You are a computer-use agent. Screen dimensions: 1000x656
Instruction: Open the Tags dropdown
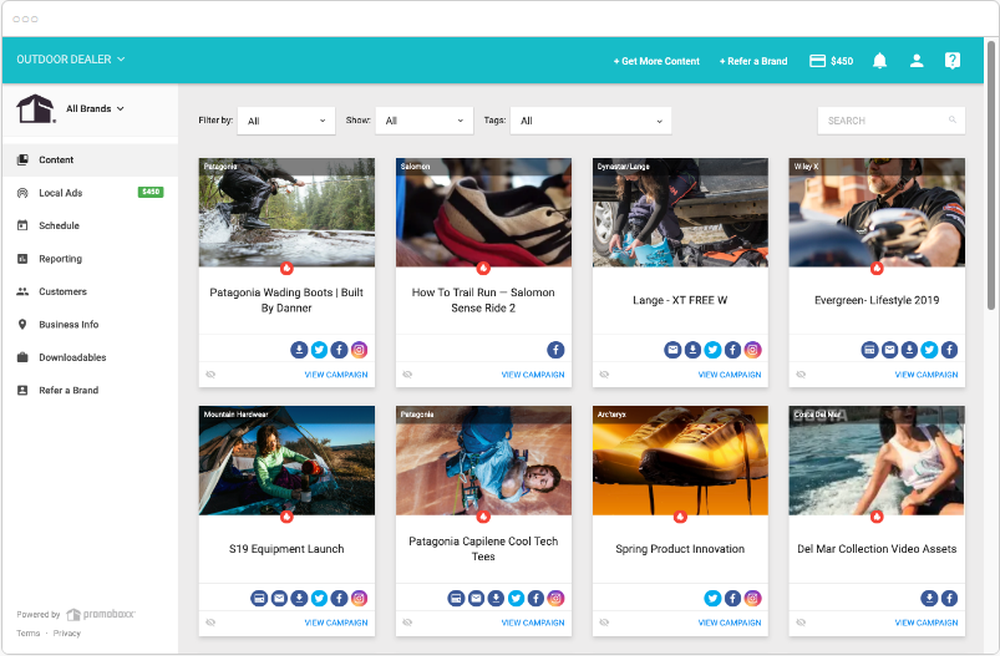point(591,120)
